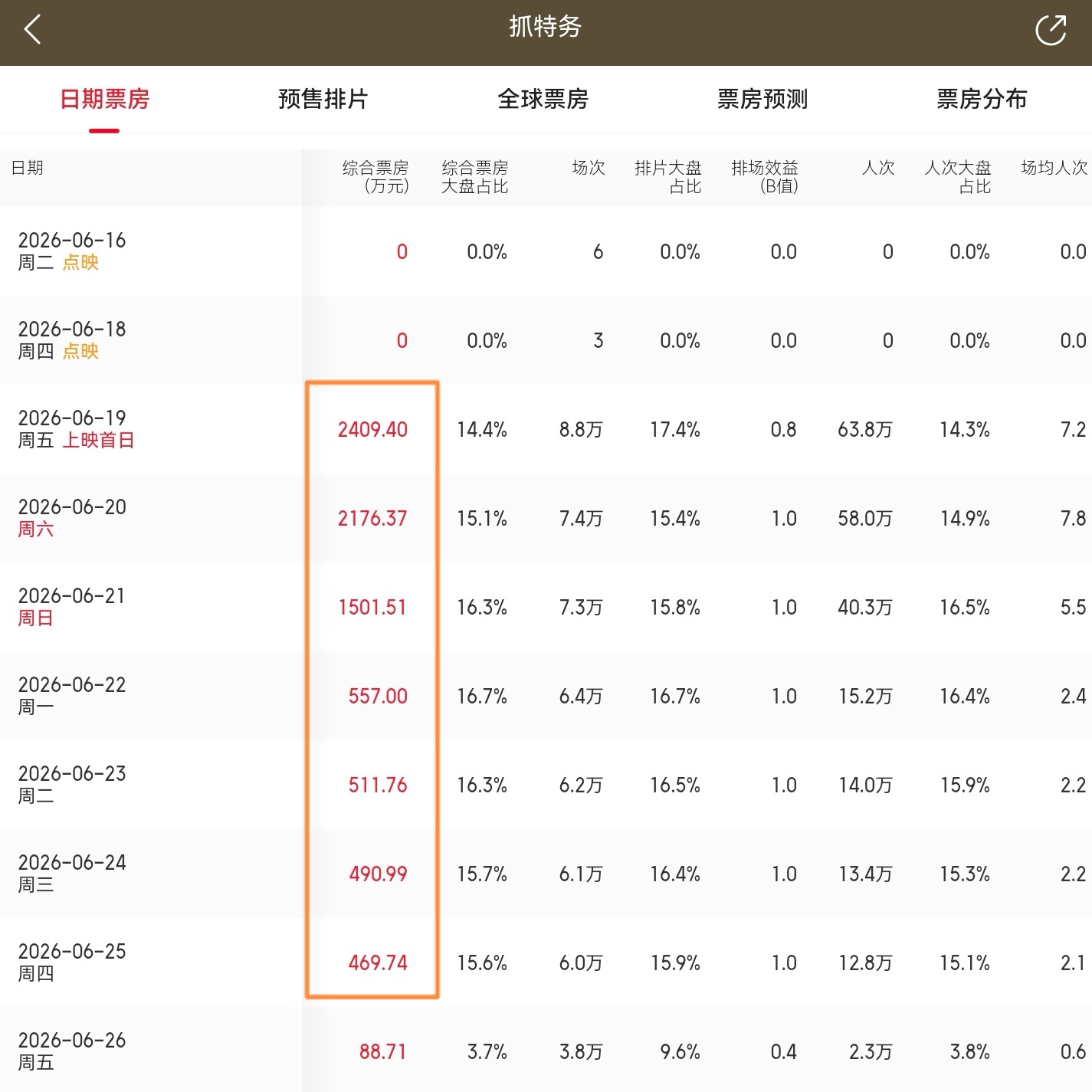Screen dimensions: 1092x1092
Task: Click the 16.5% admissions share cell
Action: tap(965, 607)
